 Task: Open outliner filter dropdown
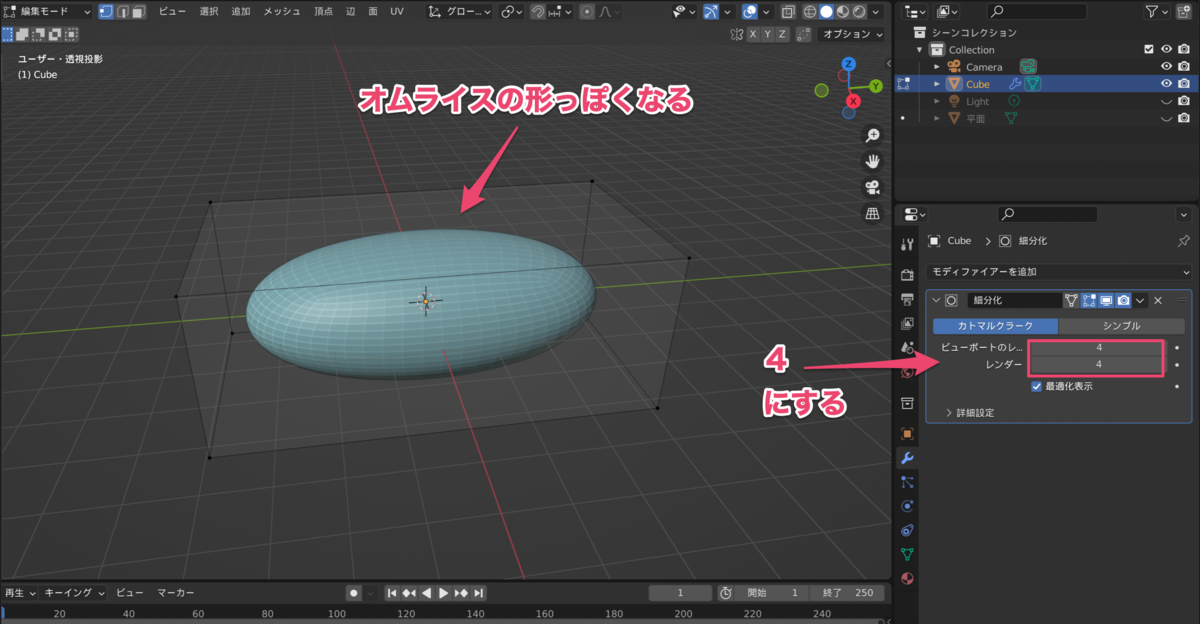click(x=1156, y=12)
